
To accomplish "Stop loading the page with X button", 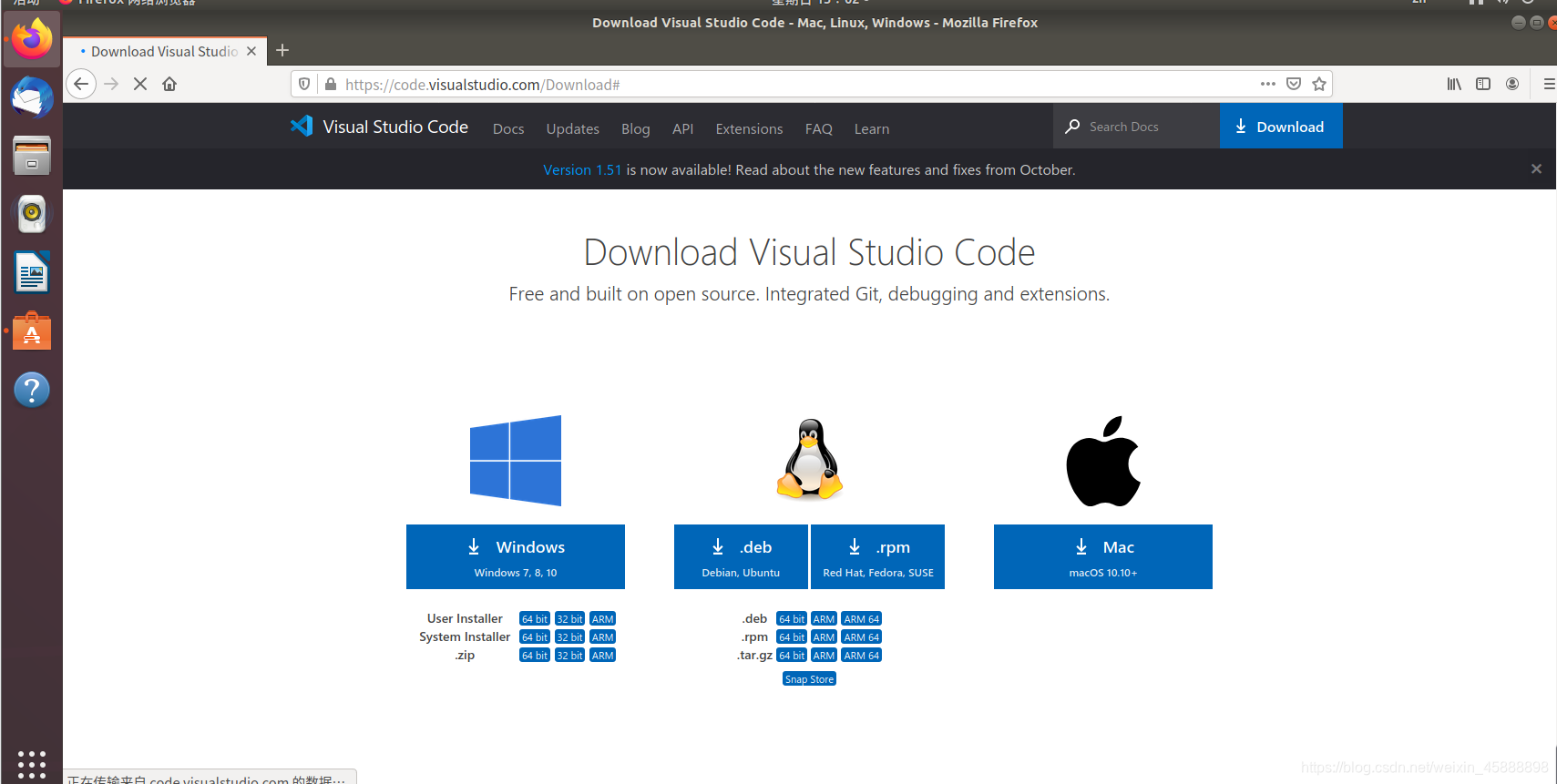I will tap(140, 84).
